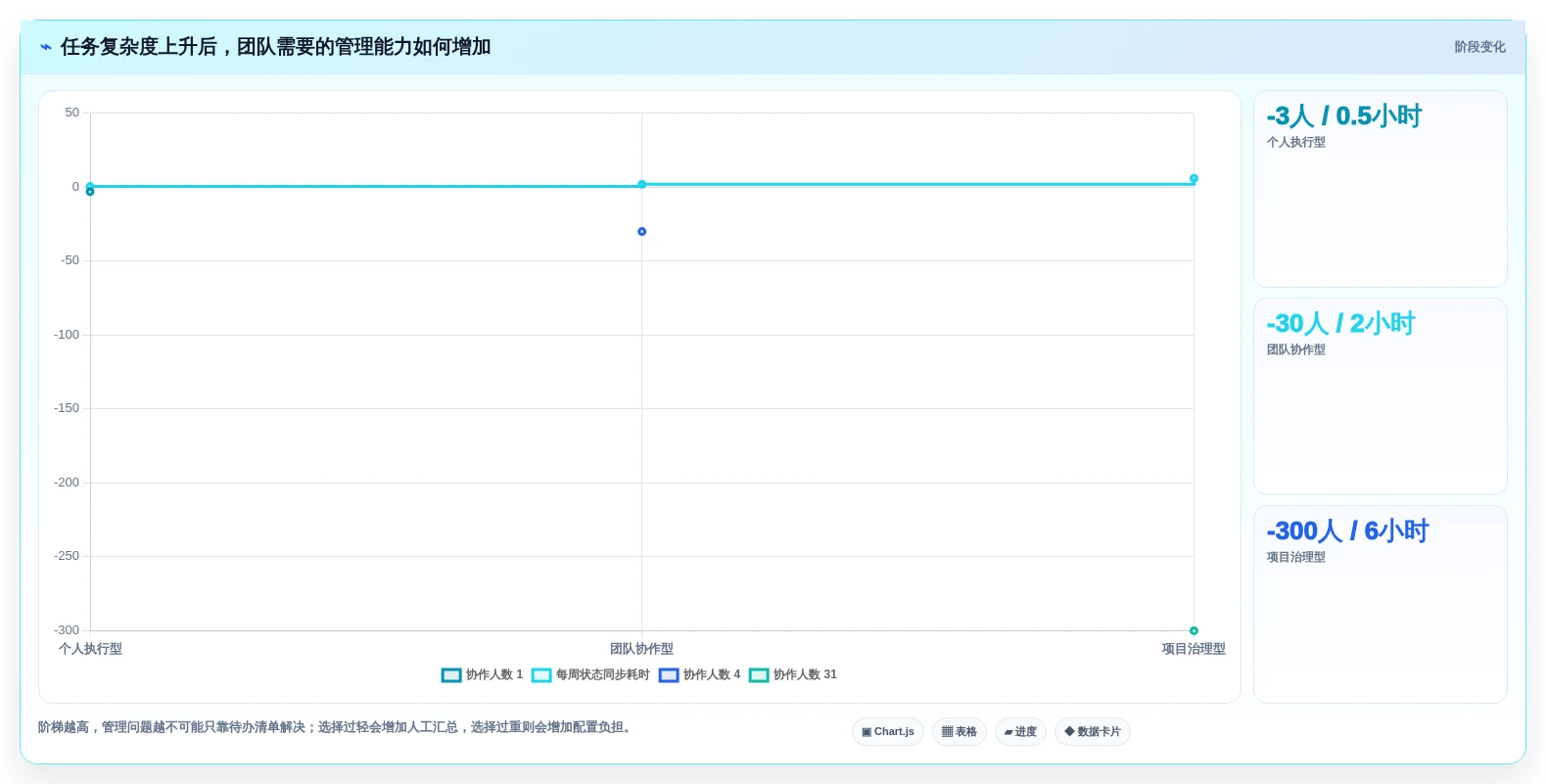Click the 个人执行型 x-axis label
This screenshot has height=784, width=1546.
[90, 649]
